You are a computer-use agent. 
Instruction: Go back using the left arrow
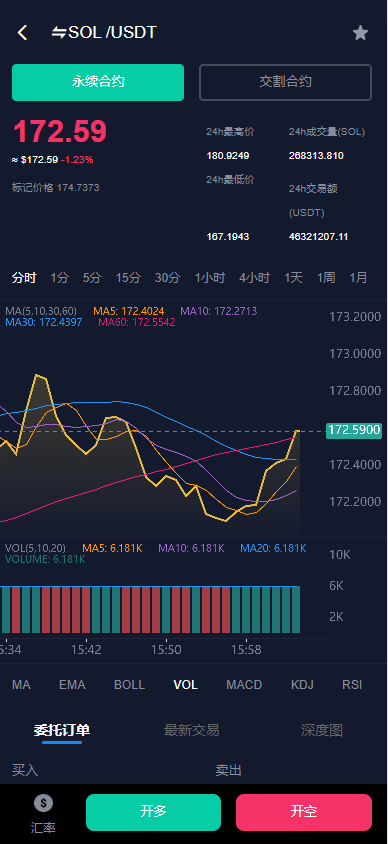pyautogui.click(x=22, y=33)
